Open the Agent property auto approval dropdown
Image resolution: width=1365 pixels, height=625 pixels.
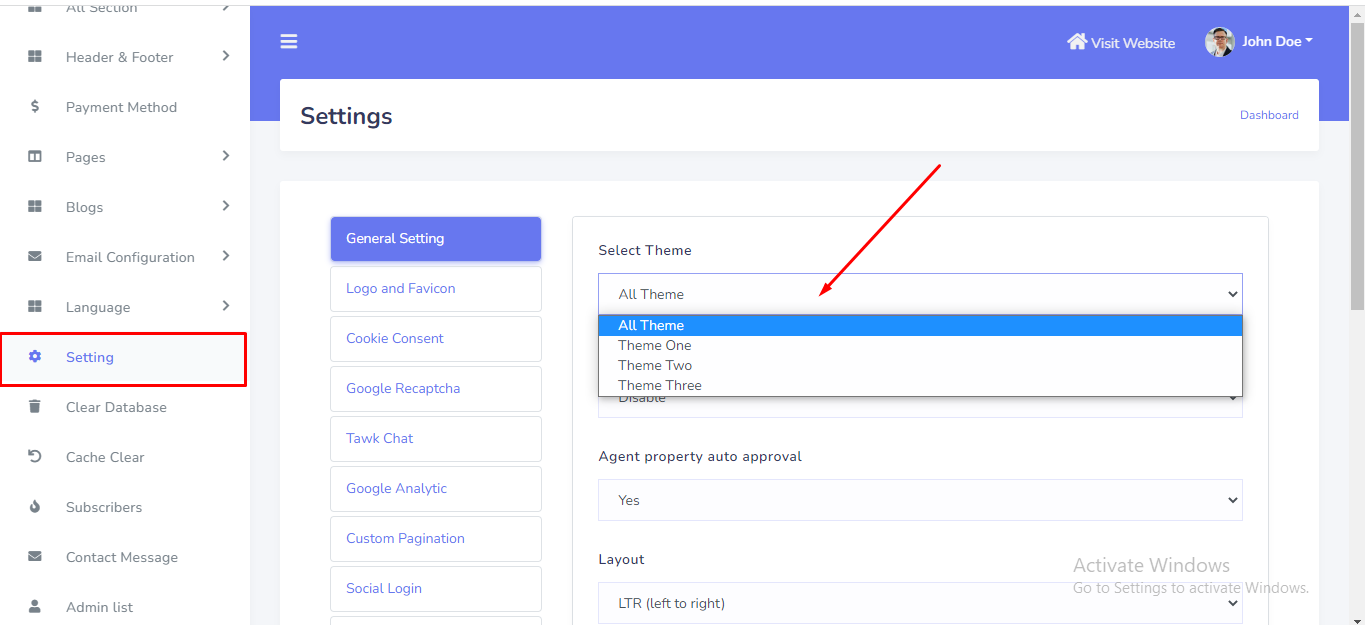(919, 500)
